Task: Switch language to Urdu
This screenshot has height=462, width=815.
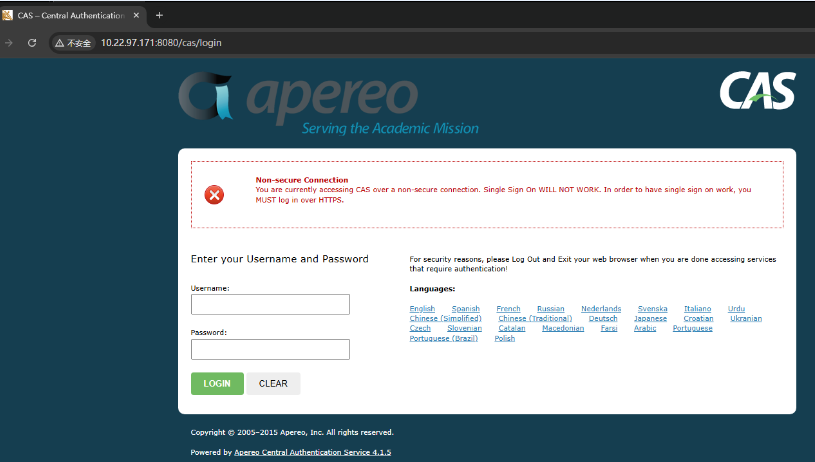Action: [x=736, y=309]
